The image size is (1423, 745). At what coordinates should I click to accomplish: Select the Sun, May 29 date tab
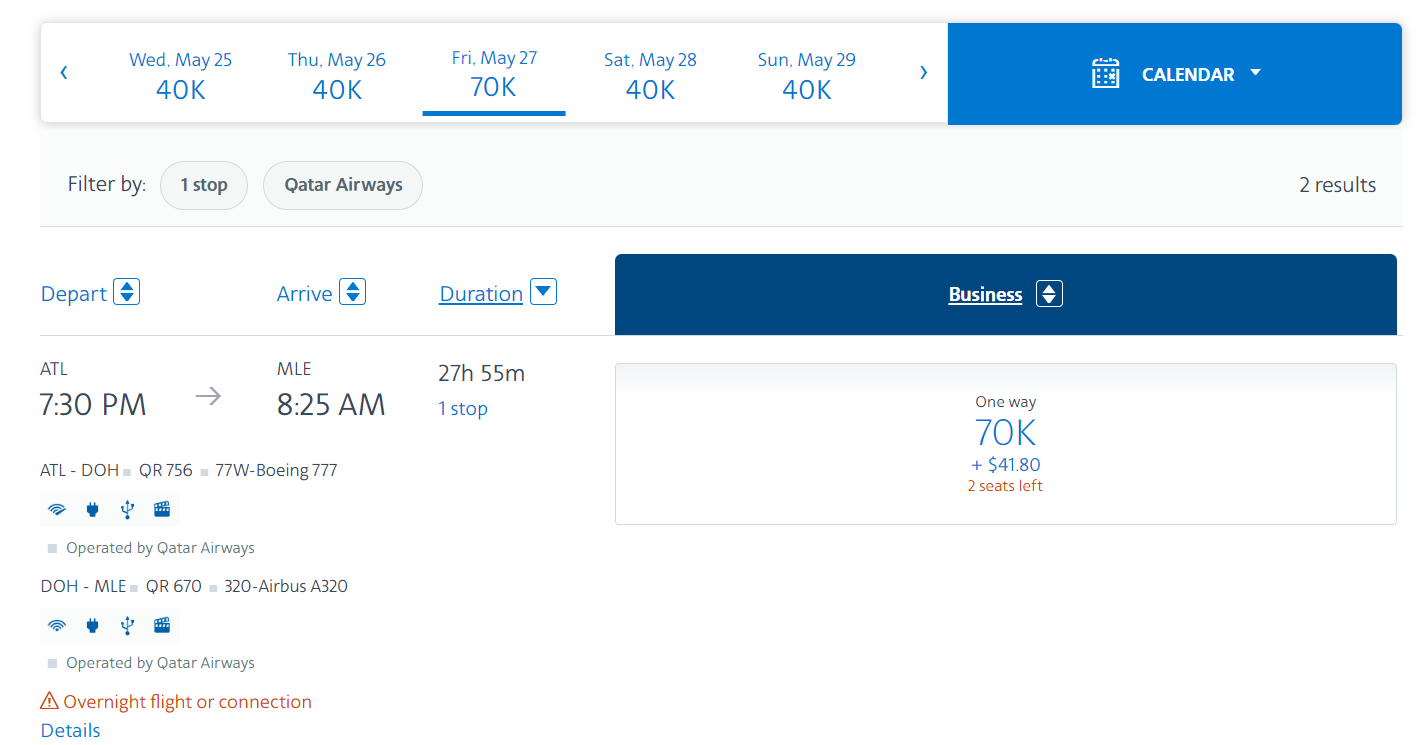click(x=806, y=74)
